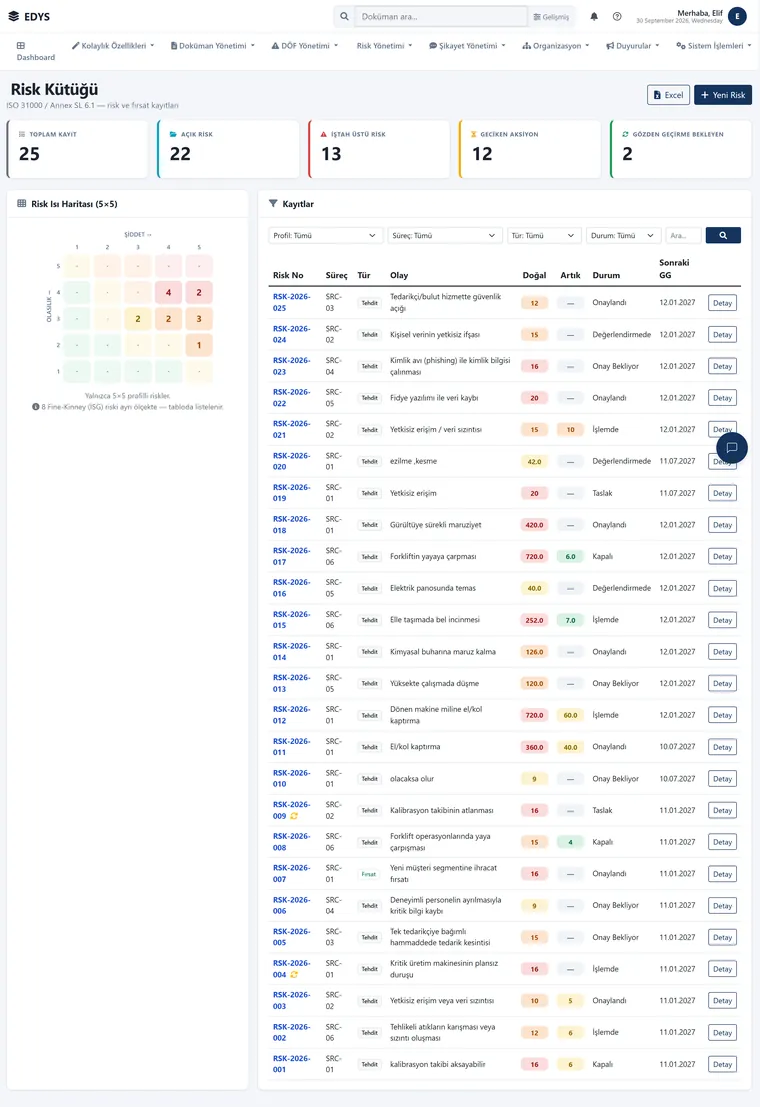The width and height of the screenshot is (760, 1107).
Task: Open Detay for RSK-2026-023
Action: pyautogui.click(x=723, y=366)
